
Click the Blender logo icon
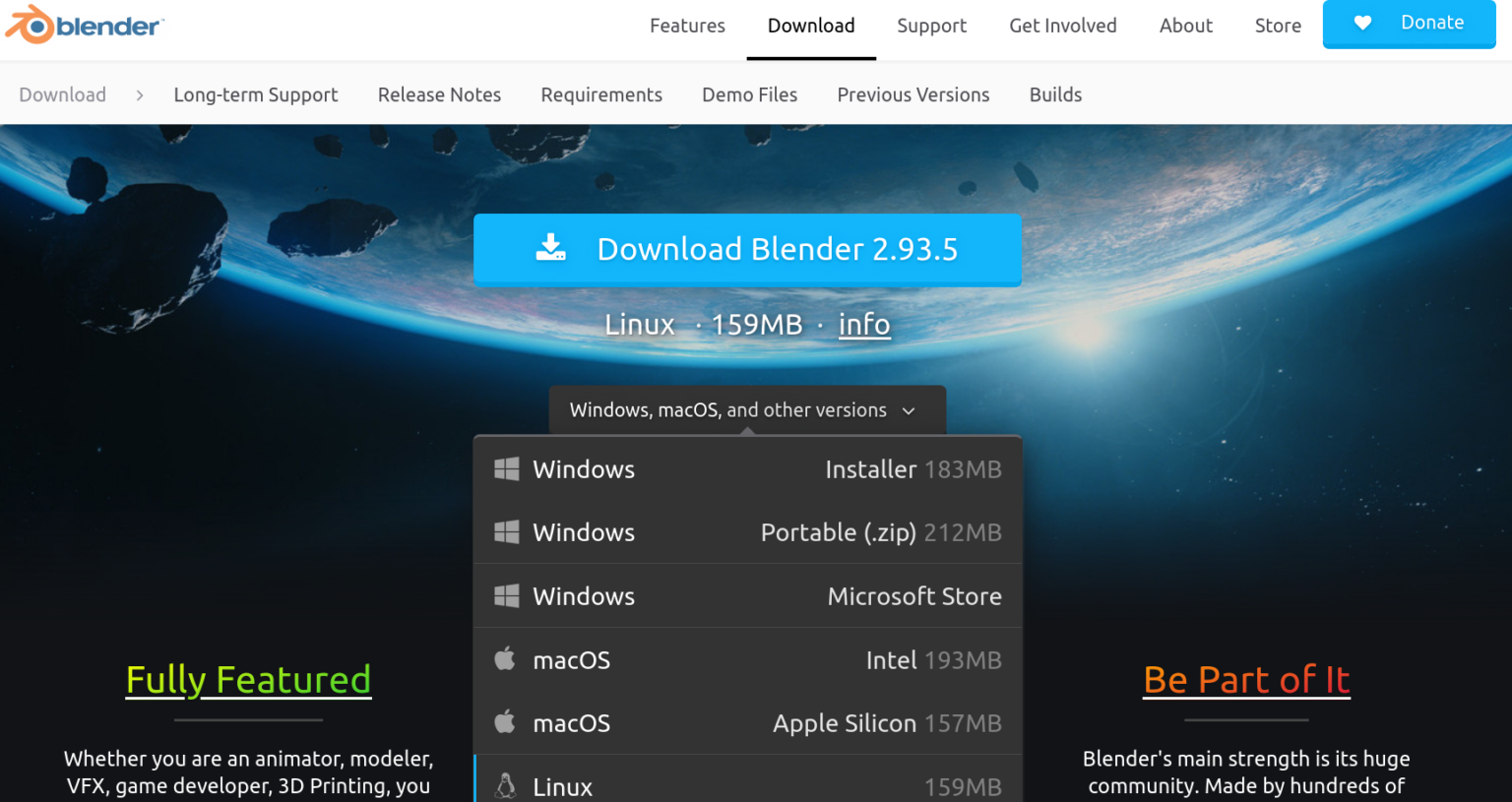point(30,25)
